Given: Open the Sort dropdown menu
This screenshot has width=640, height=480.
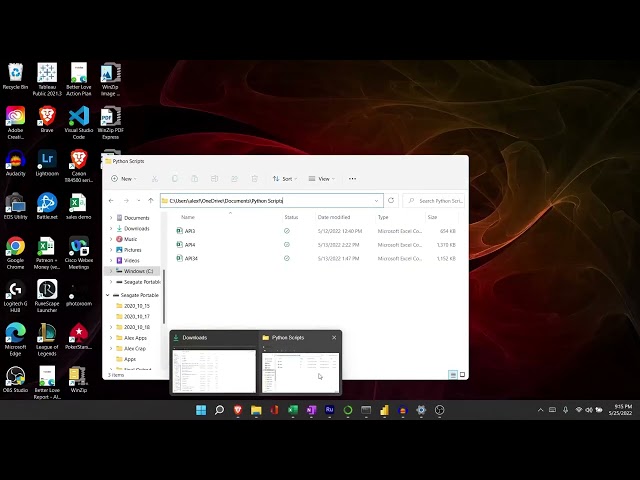Looking at the screenshot, I should [x=284, y=179].
